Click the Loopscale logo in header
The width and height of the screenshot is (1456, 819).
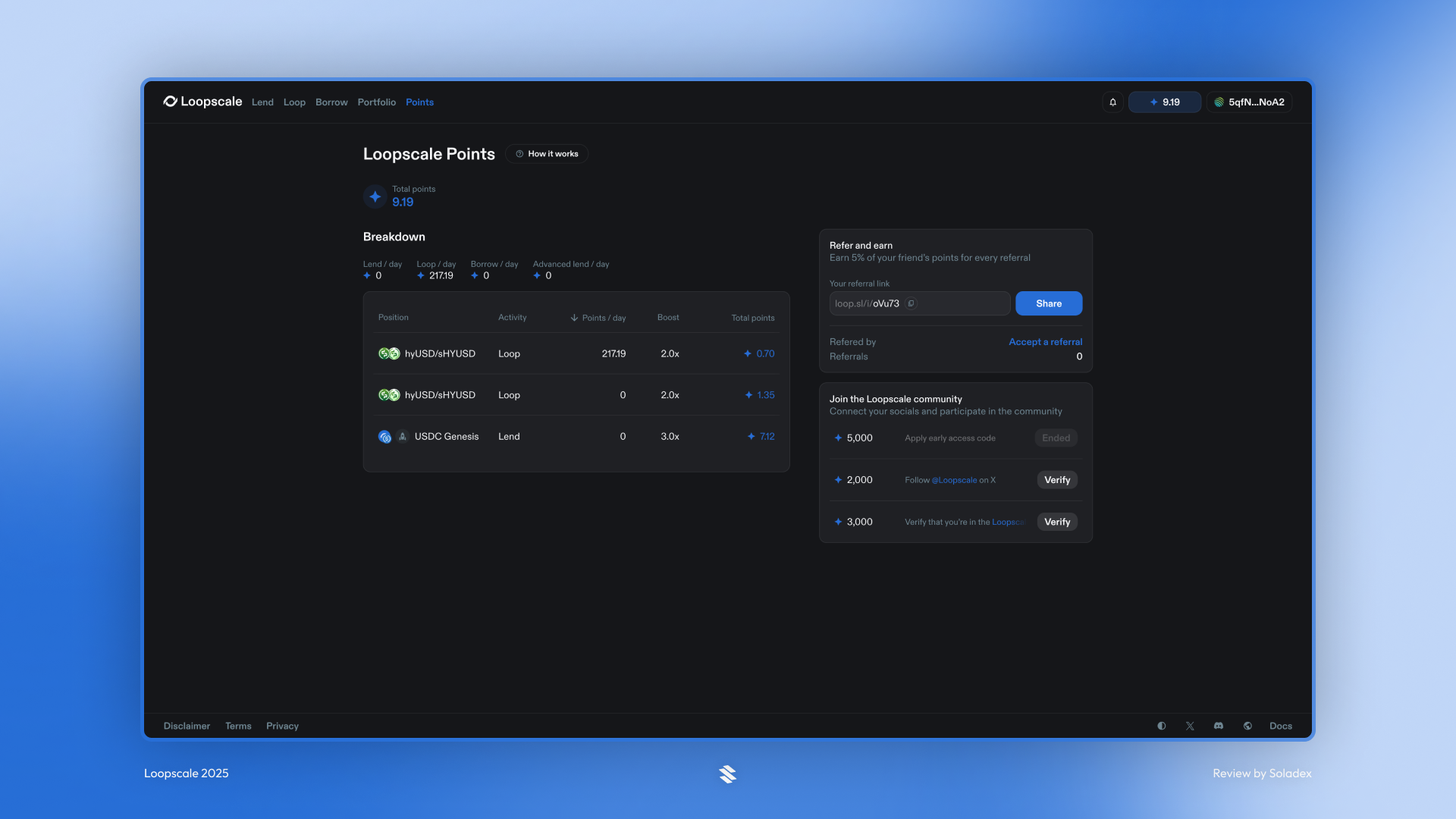[202, 102]
